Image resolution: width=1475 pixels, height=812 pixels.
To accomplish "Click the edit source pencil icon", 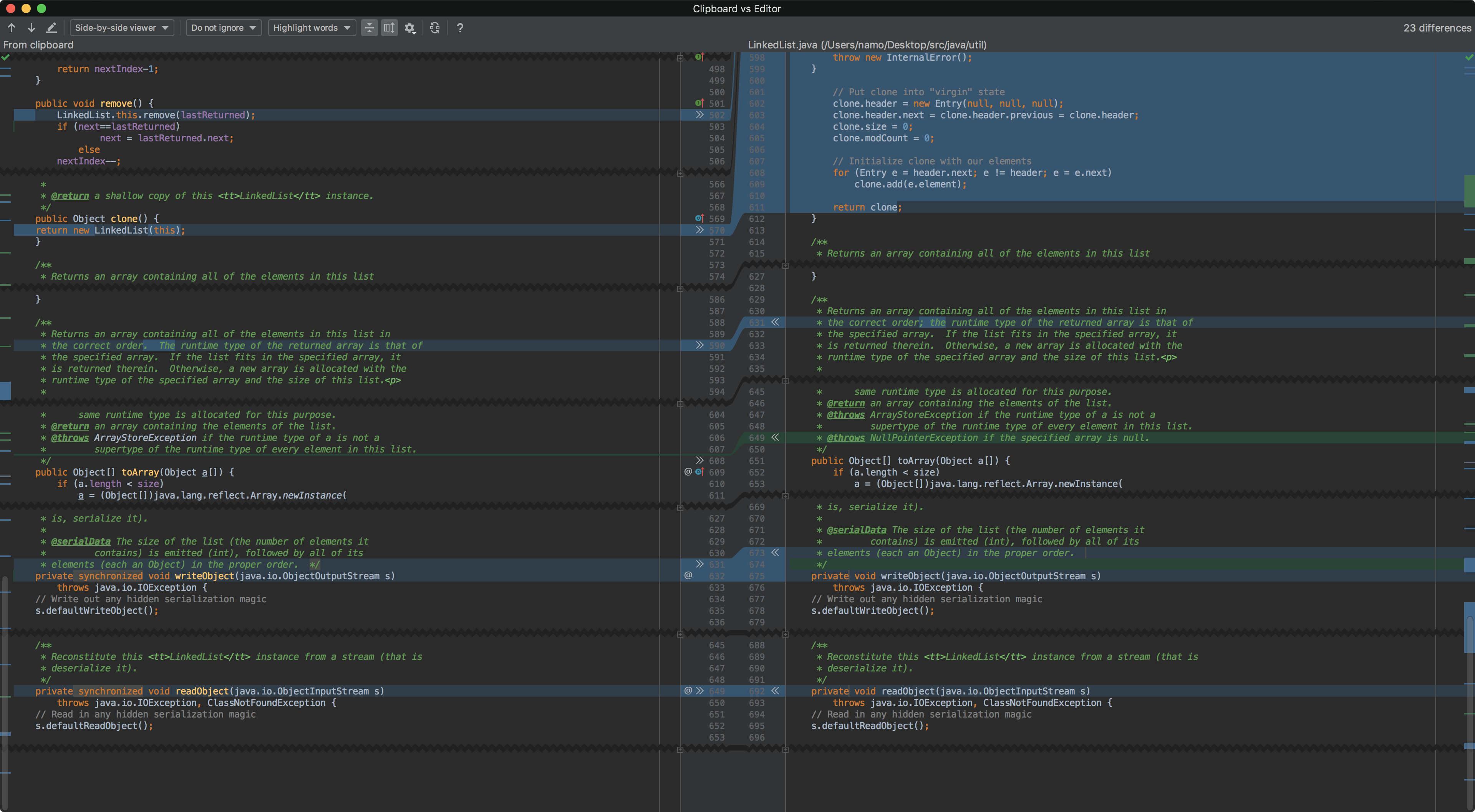I will tap(51, 28).
